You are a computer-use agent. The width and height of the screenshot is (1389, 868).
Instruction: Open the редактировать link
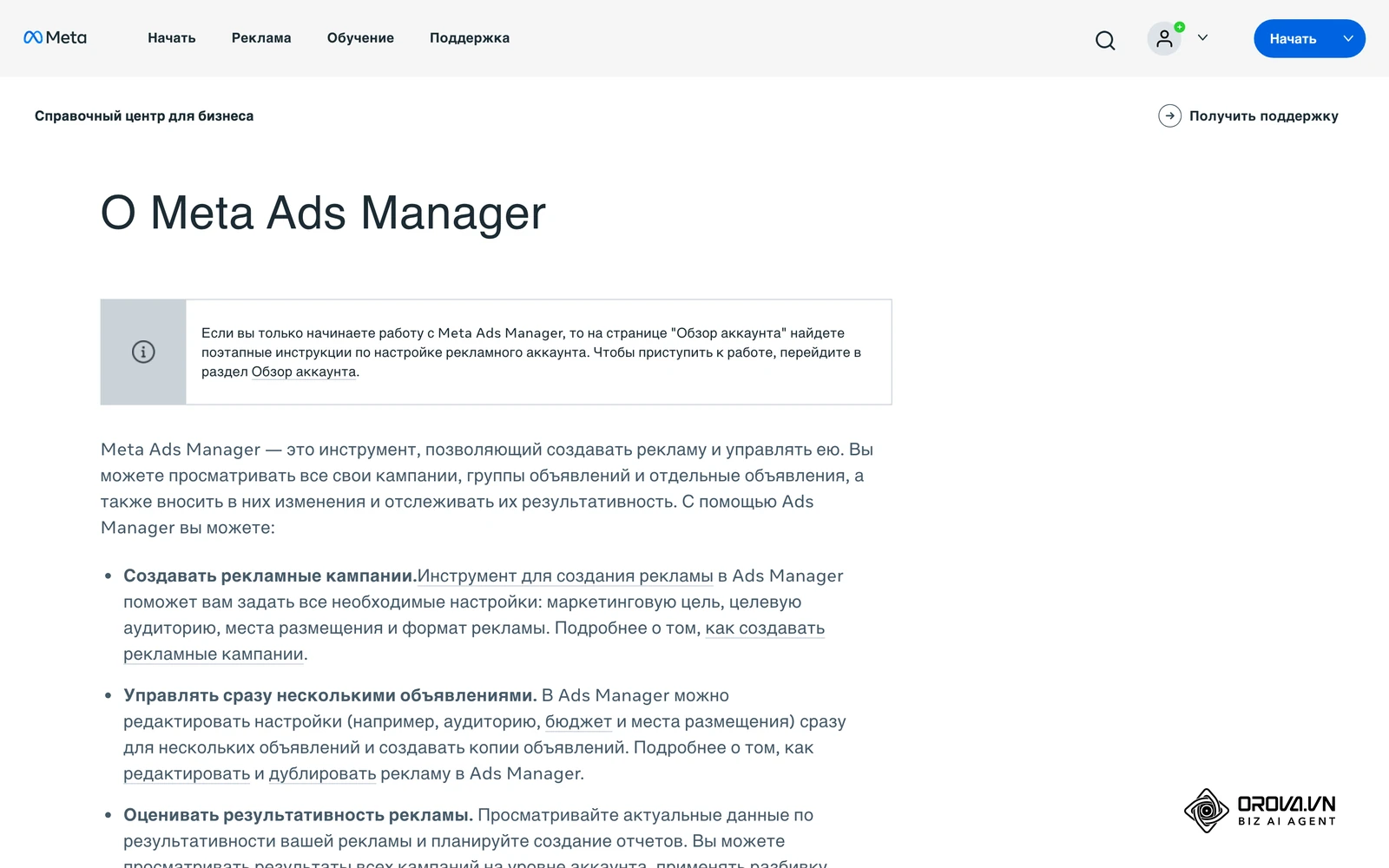tap(187, 774)
